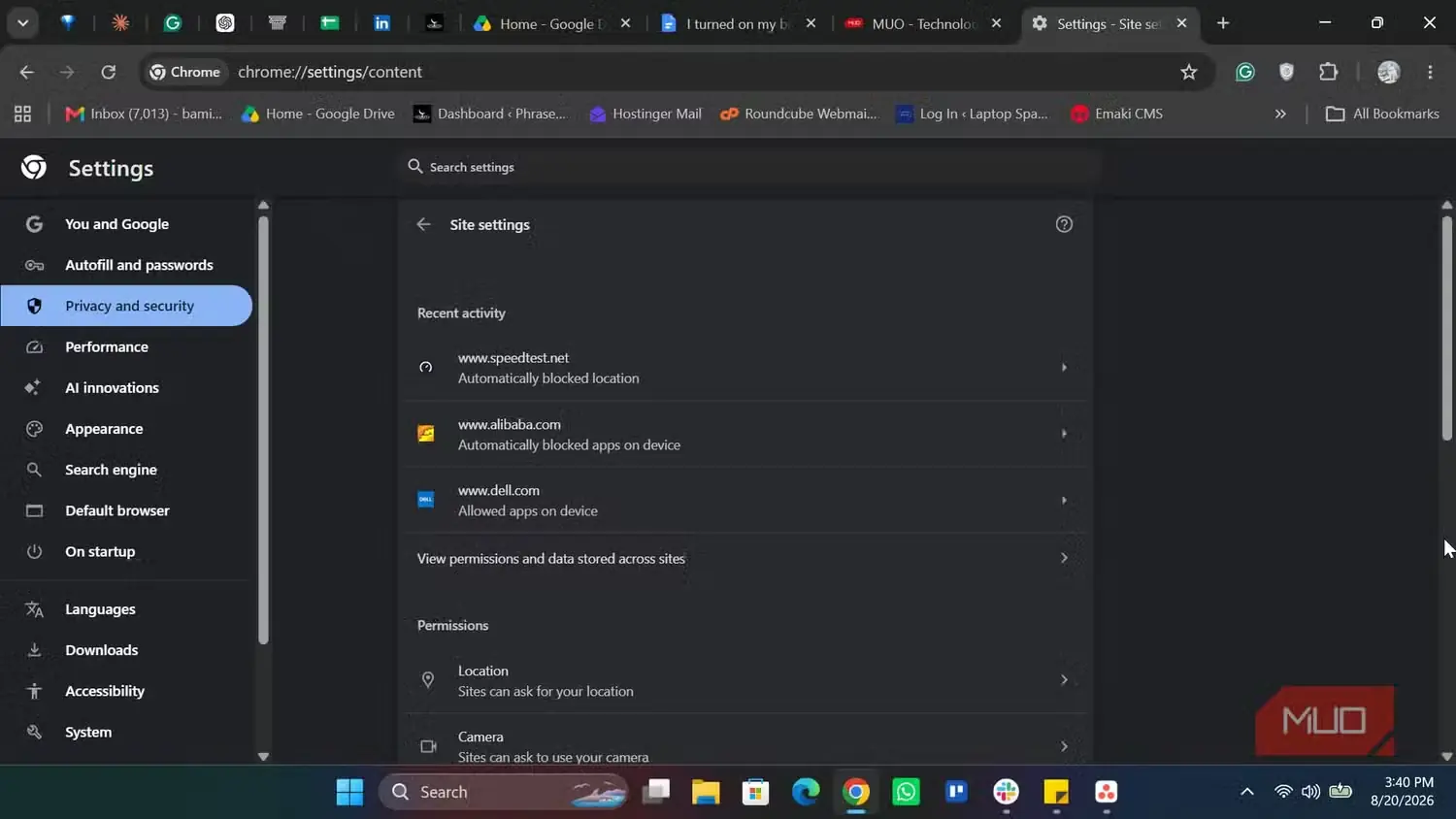The width and height of the screenshot is (1456, 819).
Task: Open a new tab with the plus button
Action: tap(1223, 22)
